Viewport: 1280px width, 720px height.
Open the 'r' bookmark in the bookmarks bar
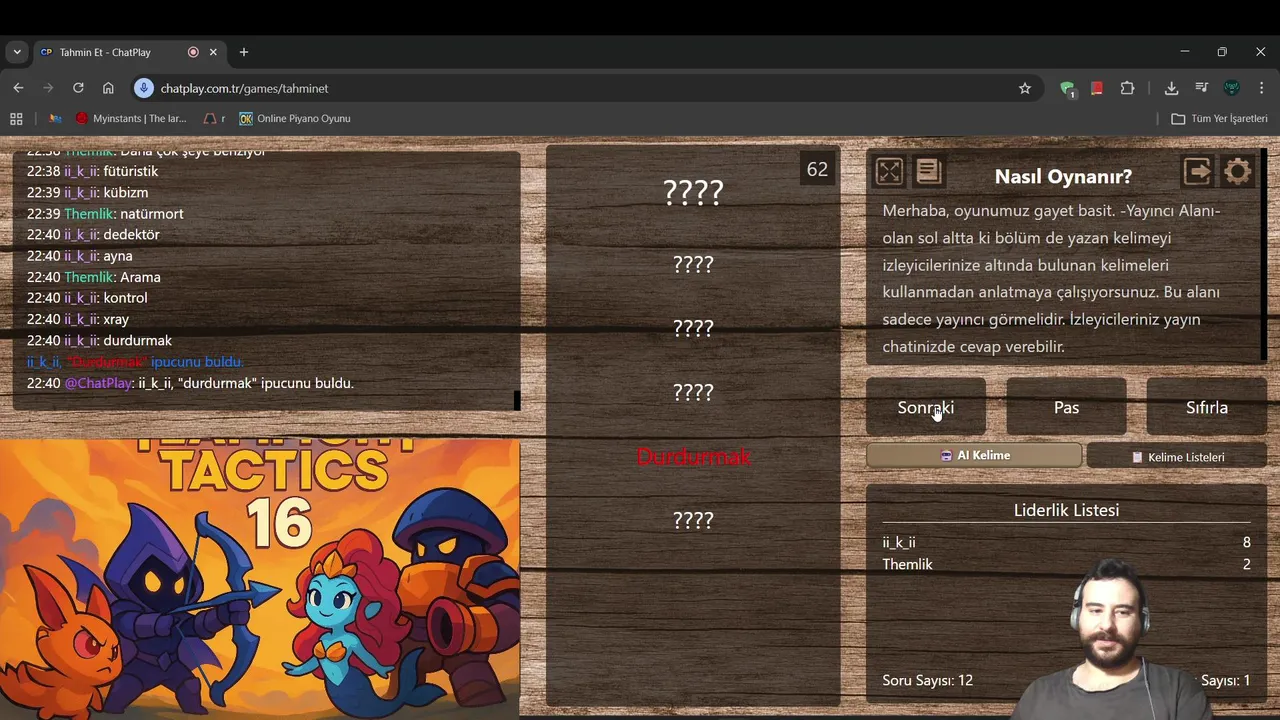coord(214,118)
